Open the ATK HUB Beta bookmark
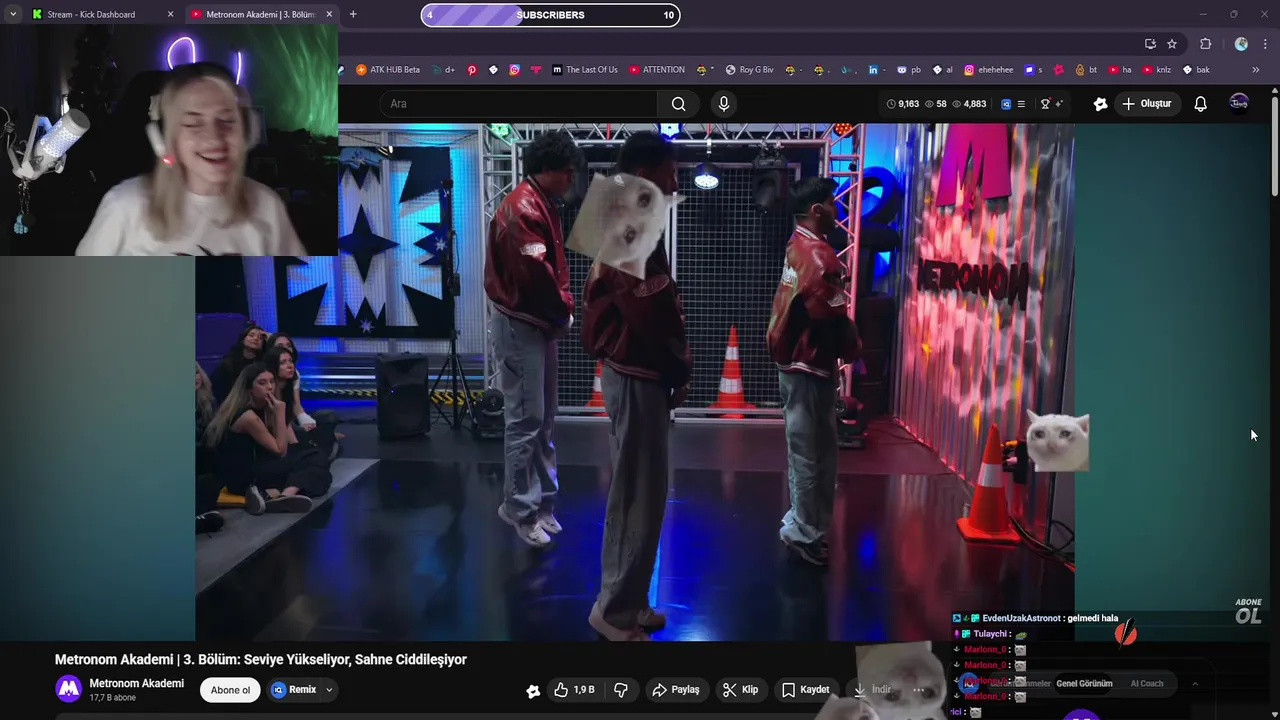1280x720 pixels. coord(388,70)
